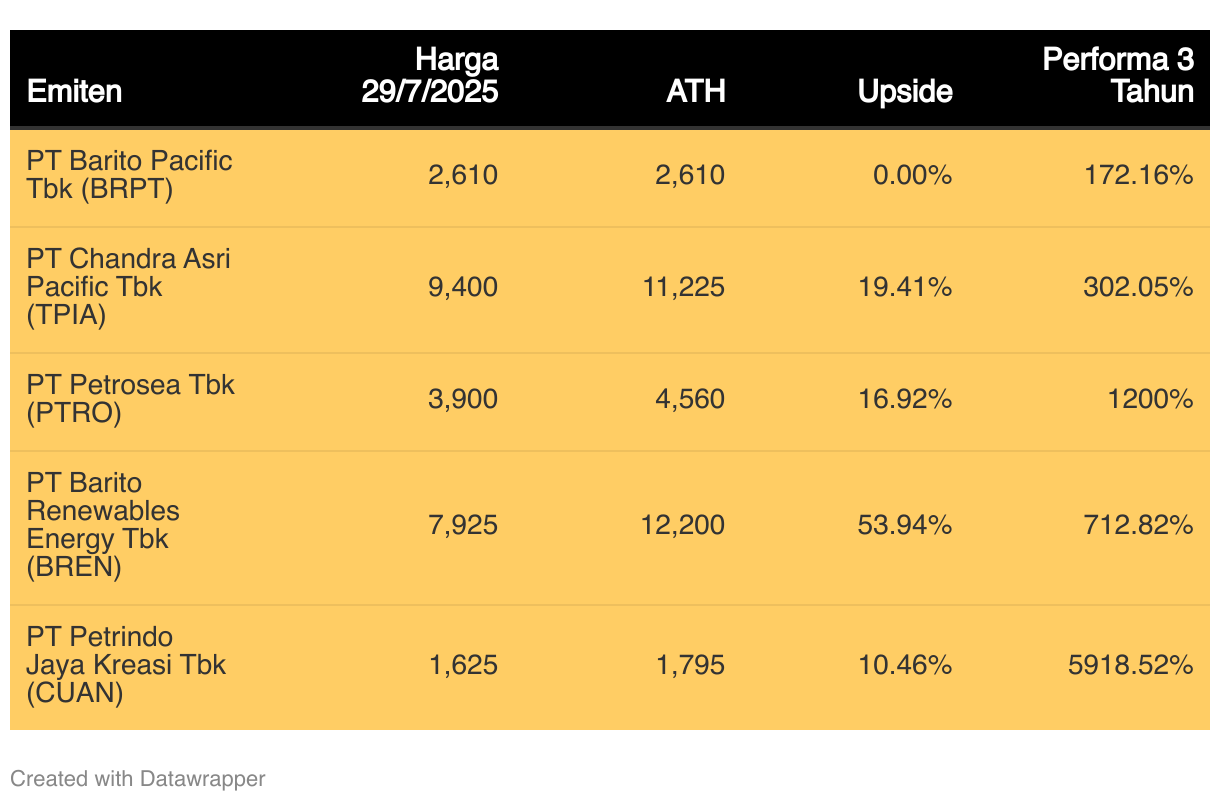This screenshot has width=1220, height=802.
Task: Click the 1200% performance value for PTRO
Action: (1150, 400)
